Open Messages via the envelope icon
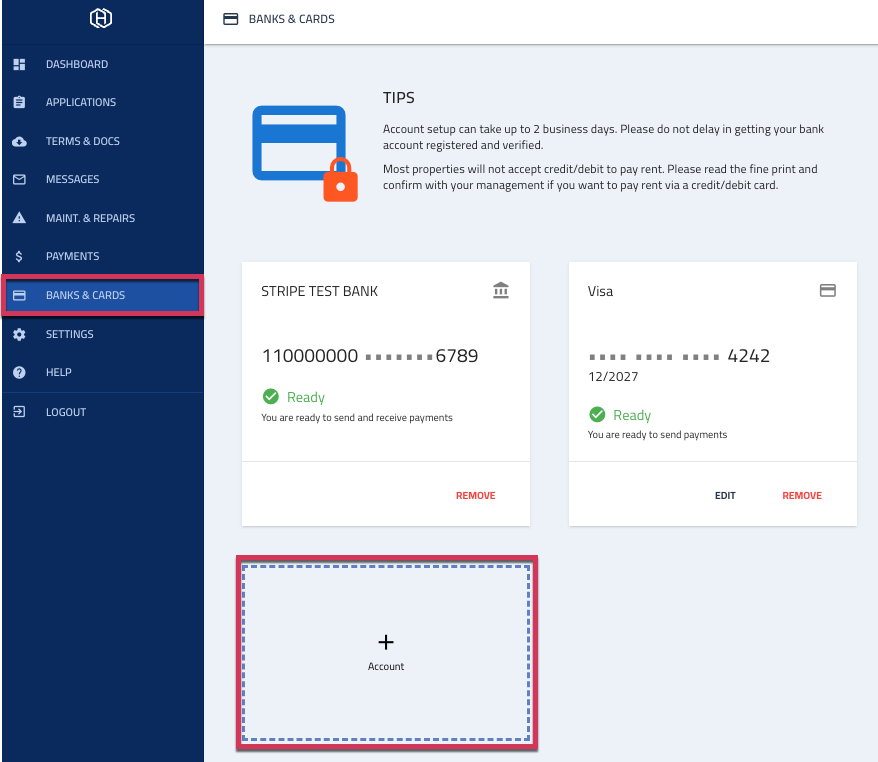878x762 pixels. click(19, 179)
